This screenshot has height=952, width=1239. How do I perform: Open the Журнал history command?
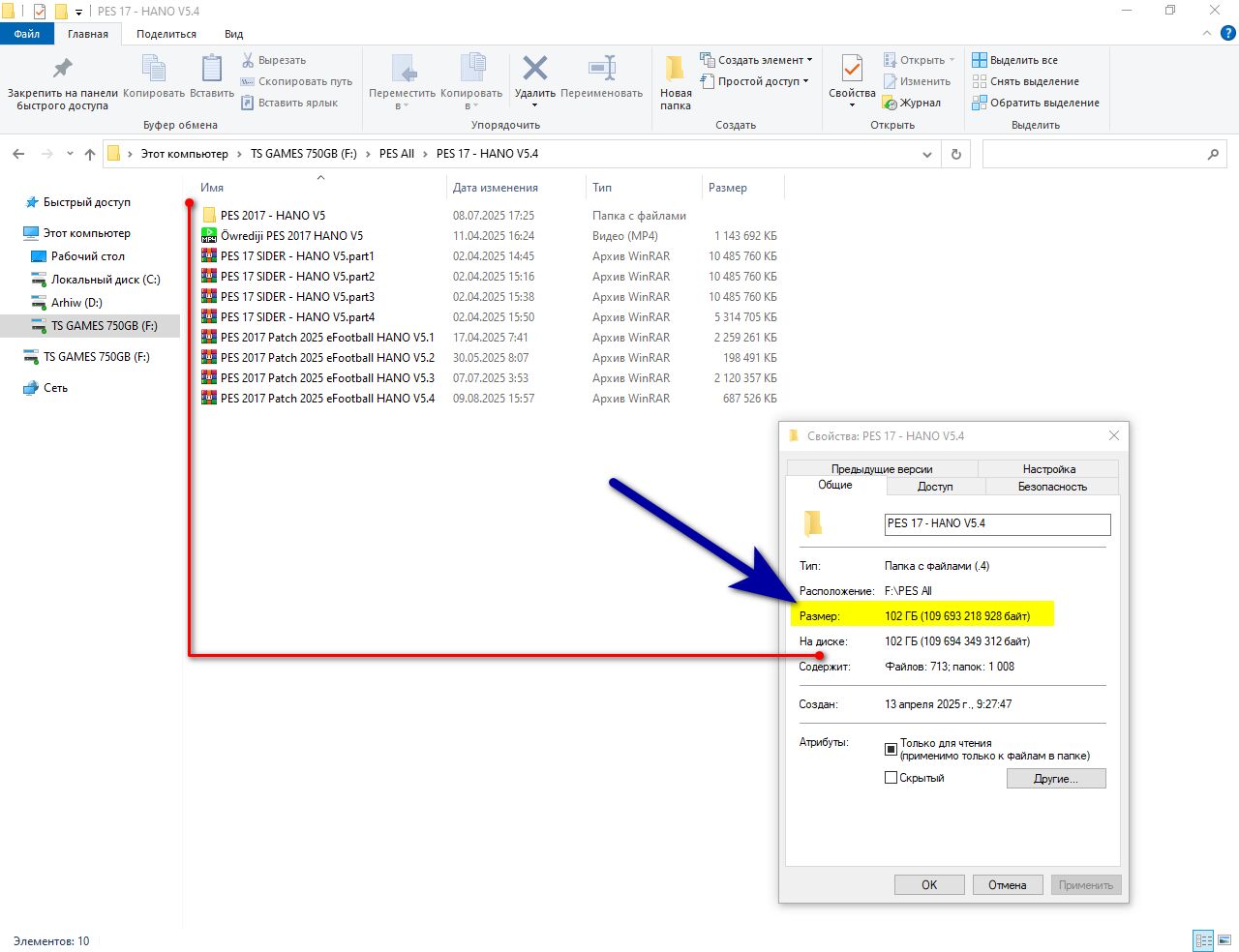pyautogui.click(x=912, y=103)
